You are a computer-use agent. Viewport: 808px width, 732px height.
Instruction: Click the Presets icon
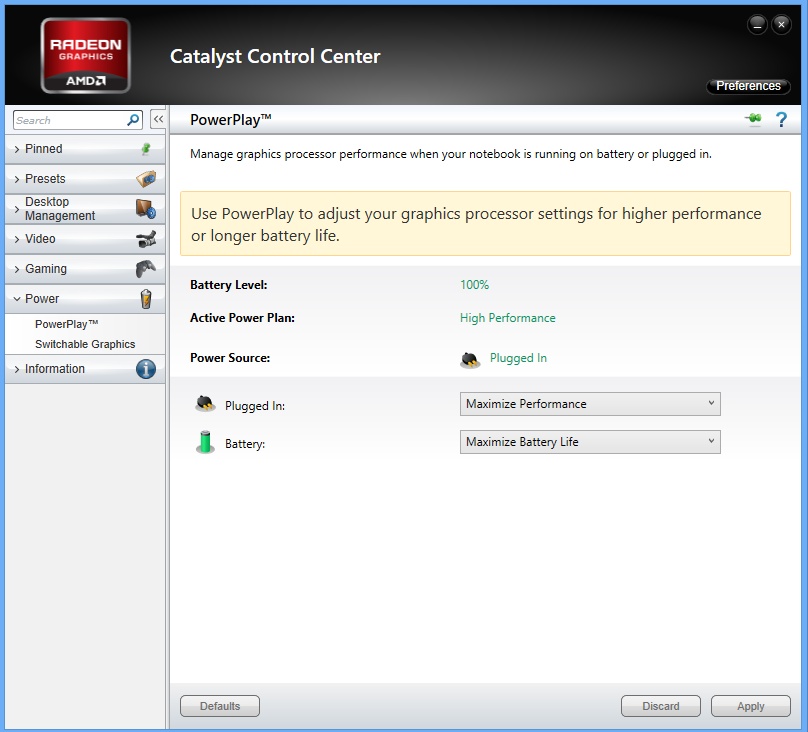tap(146, 179)
